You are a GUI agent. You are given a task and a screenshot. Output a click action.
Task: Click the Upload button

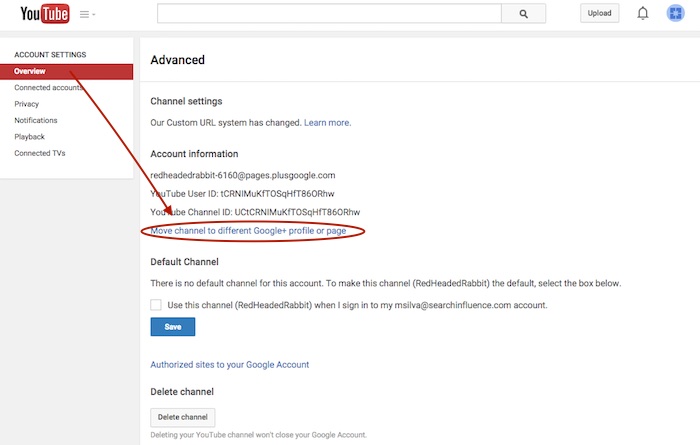pyautogui.click(x=599, y=14)
